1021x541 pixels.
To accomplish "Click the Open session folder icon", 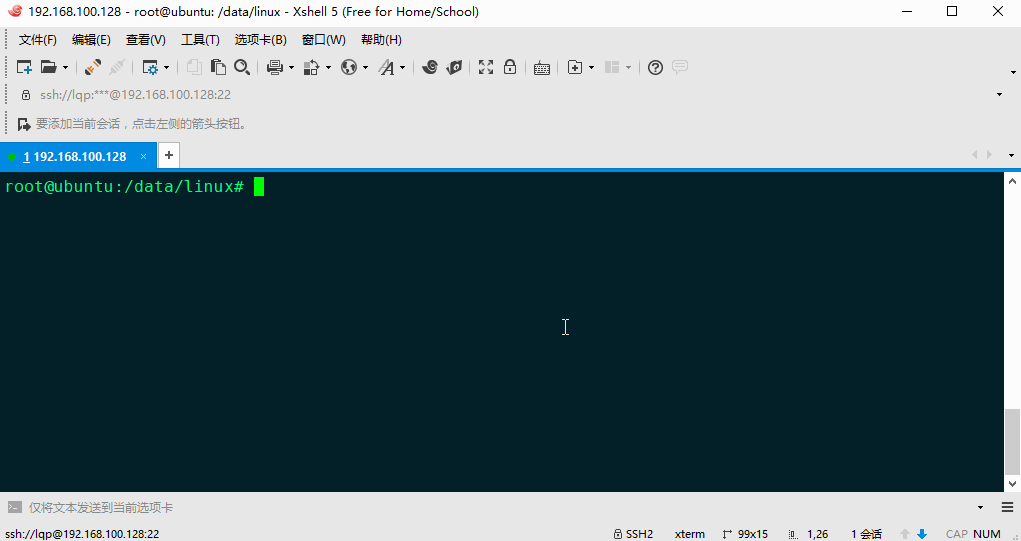I will 49,67.
